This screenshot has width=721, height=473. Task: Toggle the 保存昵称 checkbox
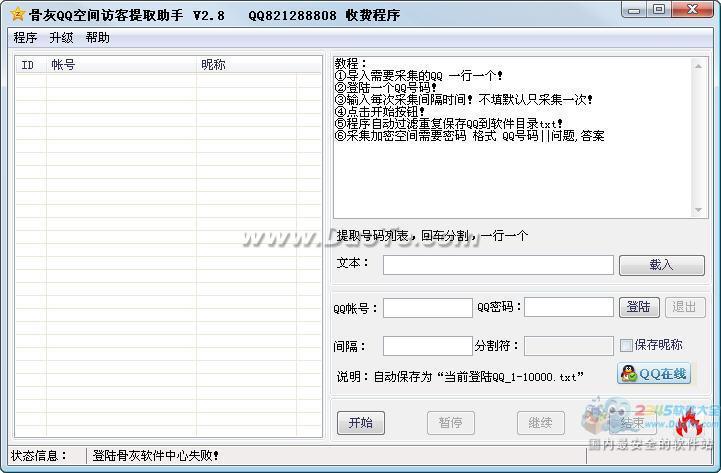626,345
